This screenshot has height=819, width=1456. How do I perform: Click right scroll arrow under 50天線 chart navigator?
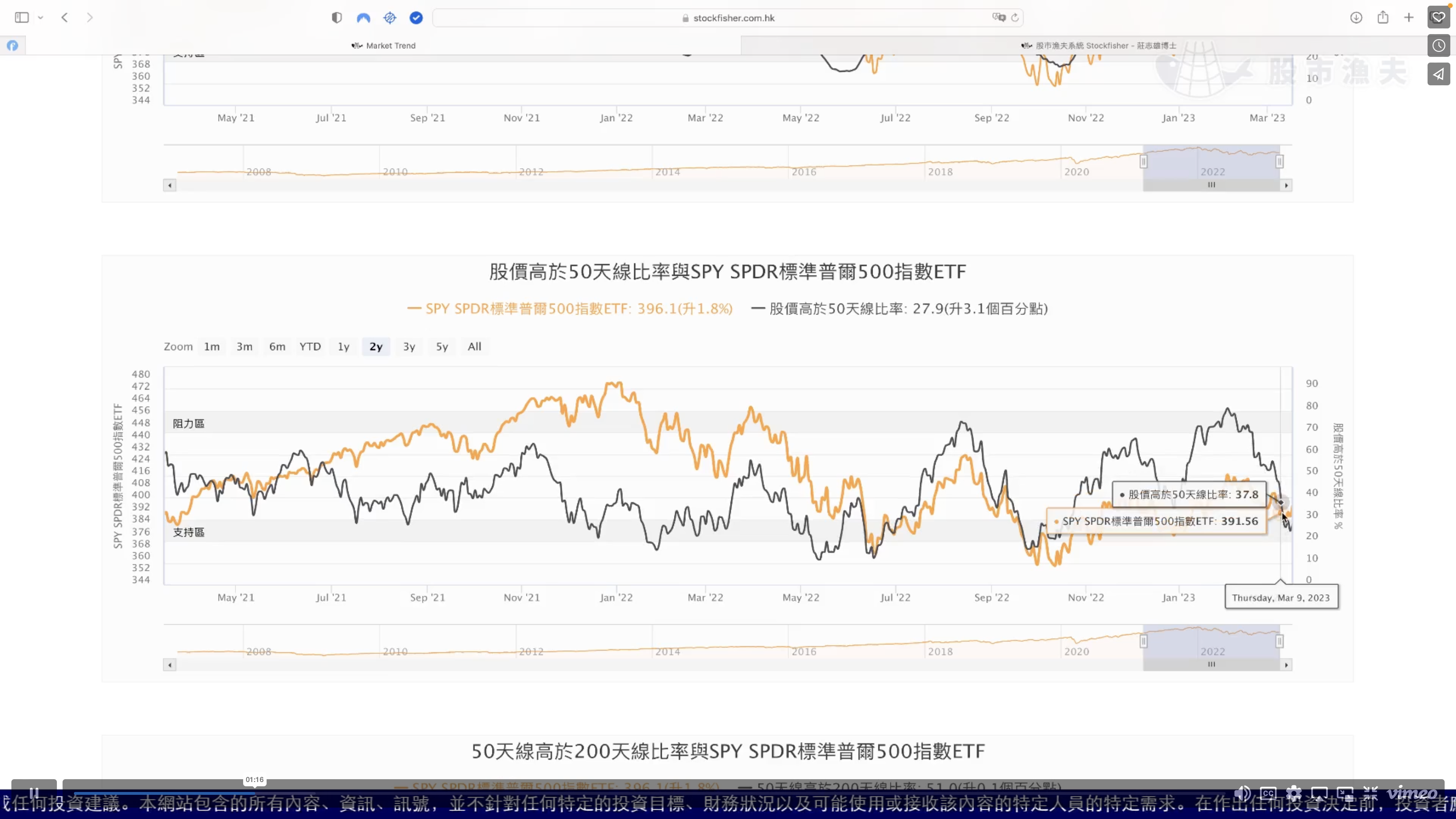tap(1286, 665)
